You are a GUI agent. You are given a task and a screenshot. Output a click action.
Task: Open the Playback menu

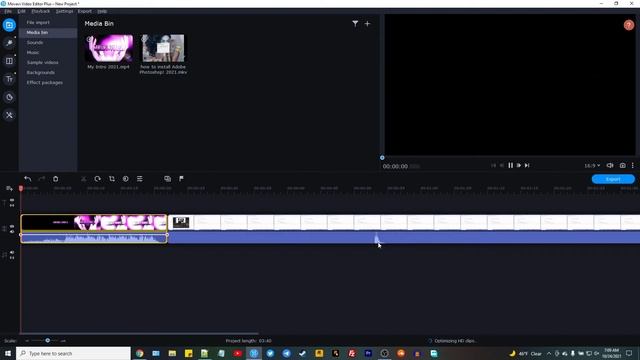click(x=40, y=11)
